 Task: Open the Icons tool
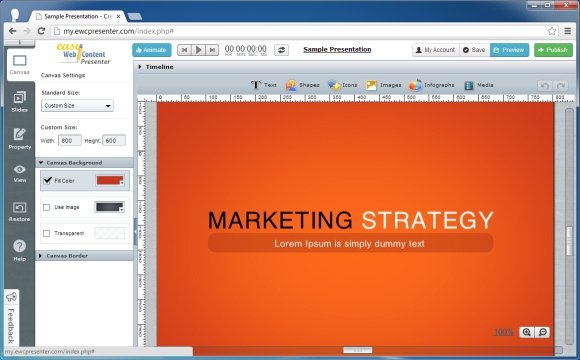point(343,85)
